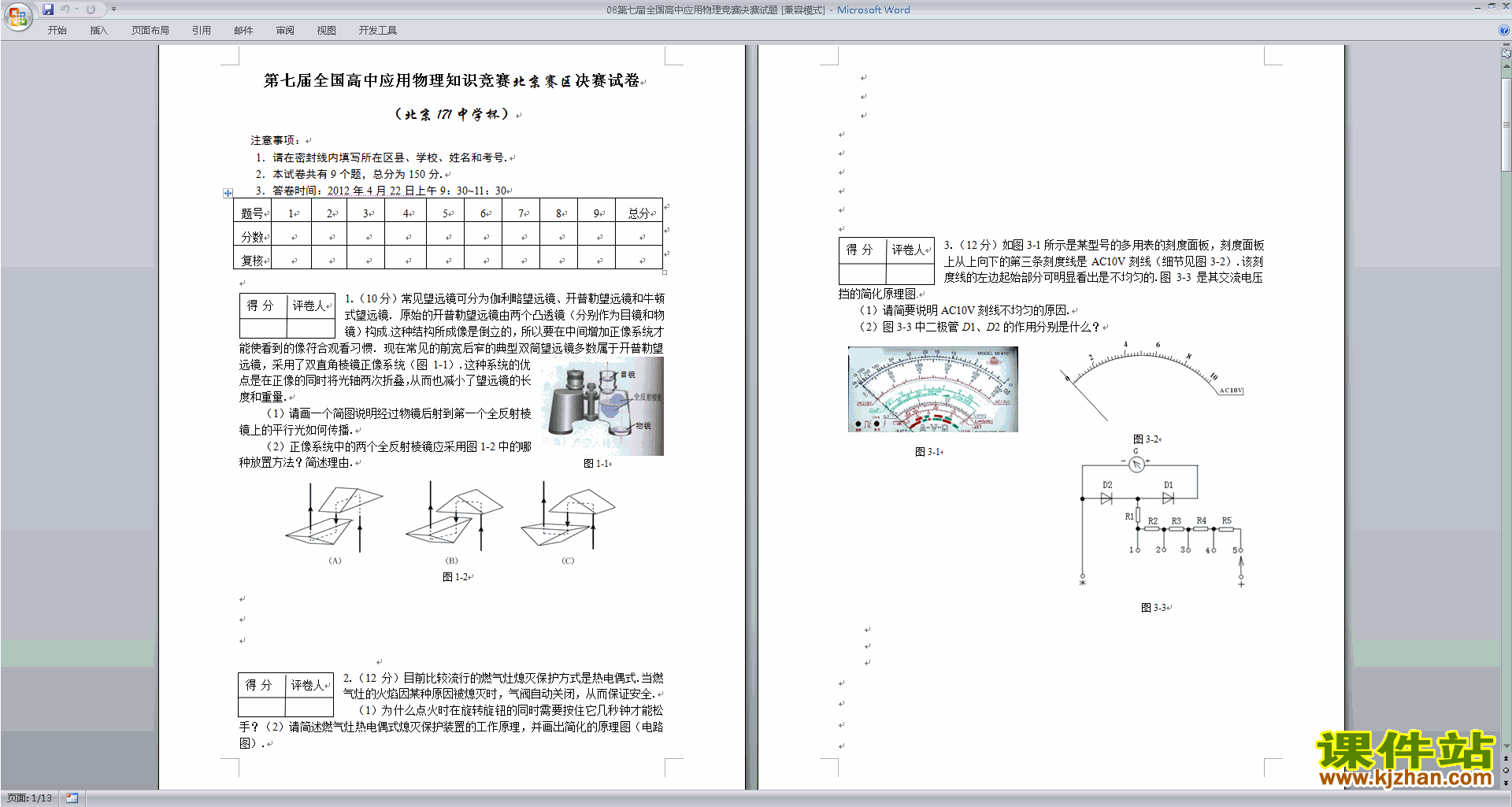Click the table resize handle below score table
1512x807 pixels.
[665, 272]
